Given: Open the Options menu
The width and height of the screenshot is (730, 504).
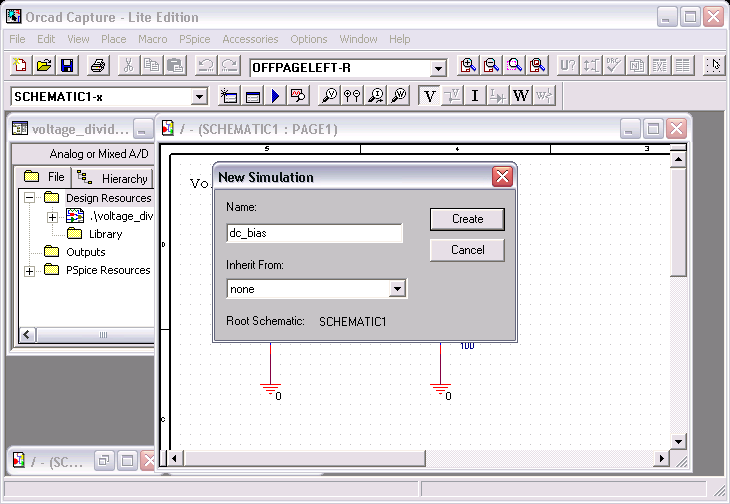Looking at the screenshot, I should (309, 39).
